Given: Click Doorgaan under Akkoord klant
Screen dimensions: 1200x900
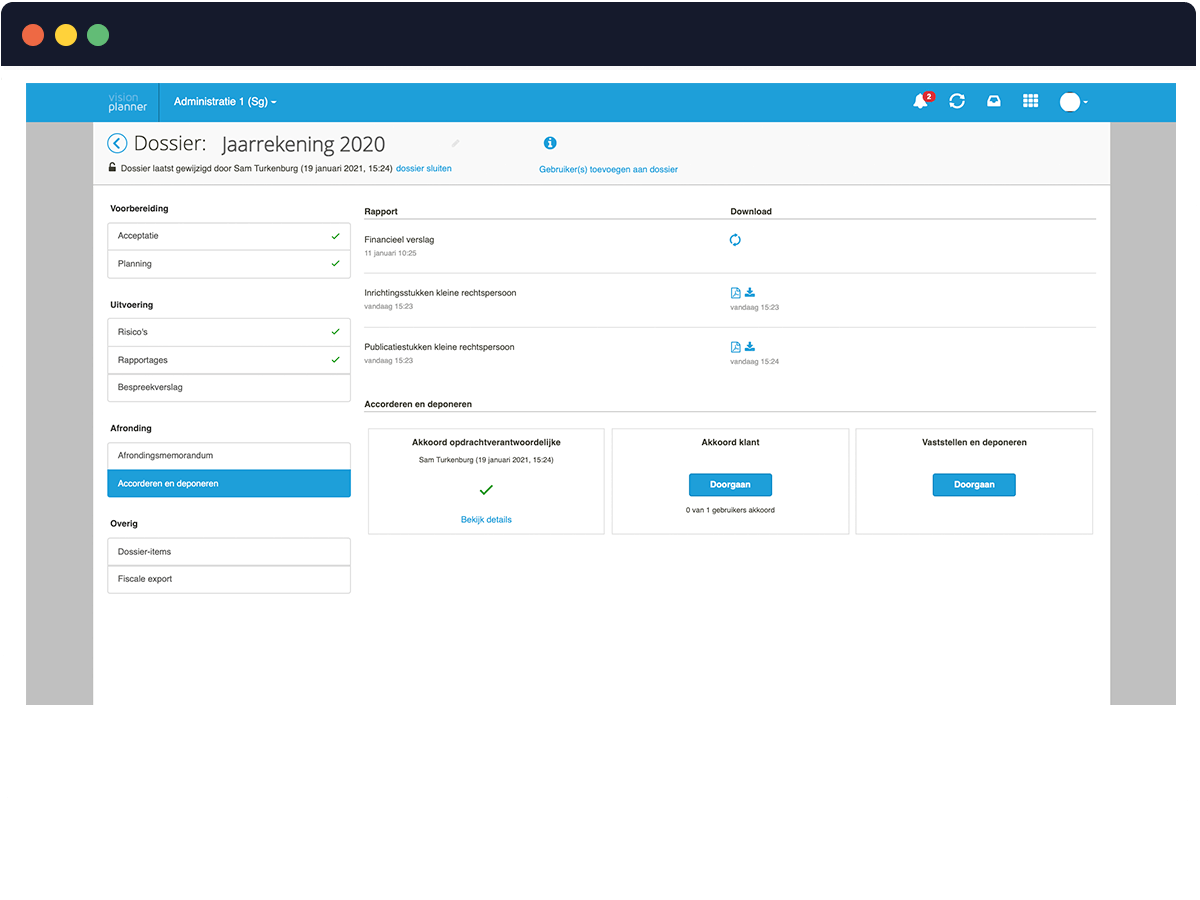Looking at the screenshot, I should click(x=730, y=484).
